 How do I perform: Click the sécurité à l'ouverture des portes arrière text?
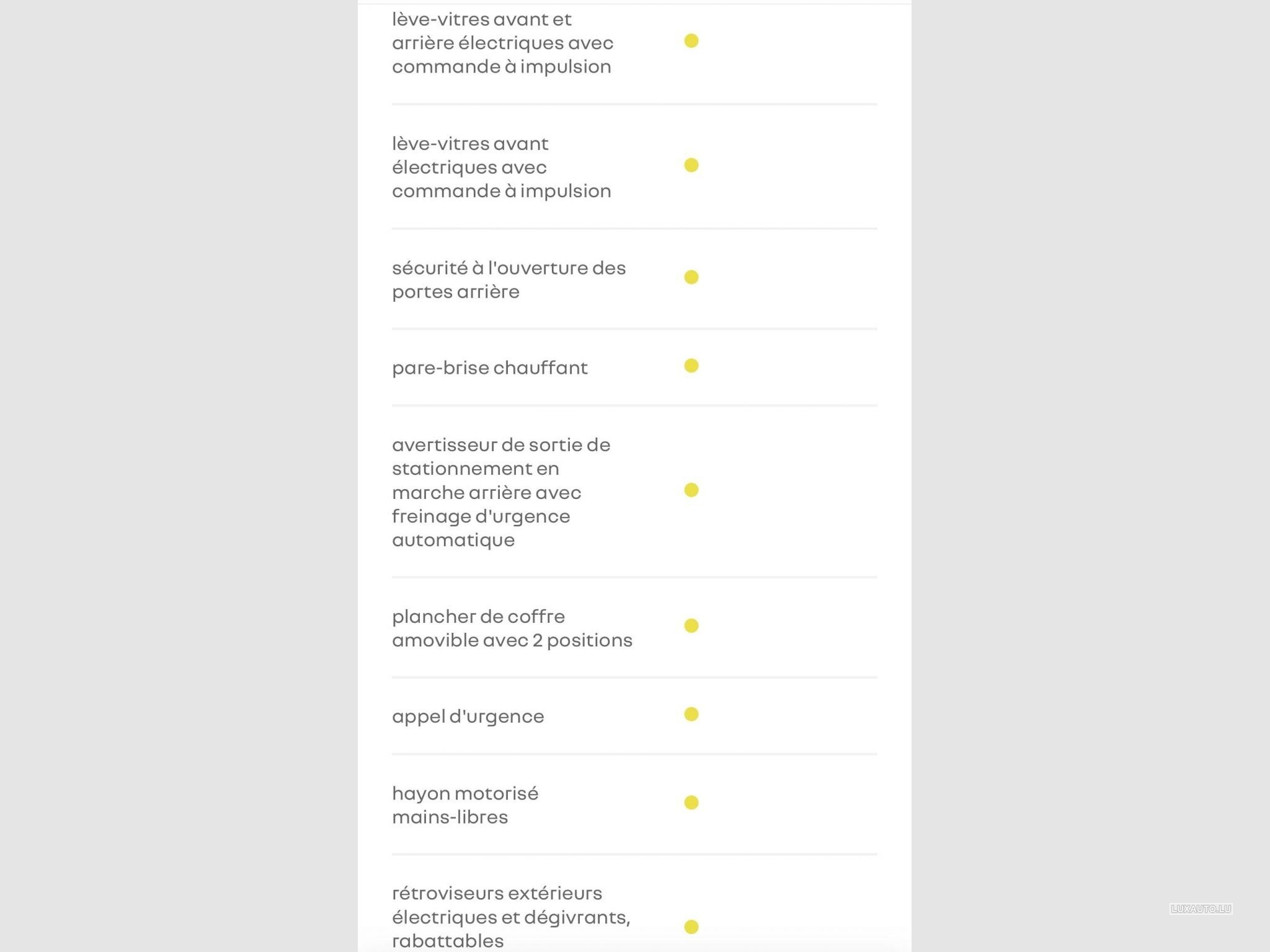[x=508, y=280]
